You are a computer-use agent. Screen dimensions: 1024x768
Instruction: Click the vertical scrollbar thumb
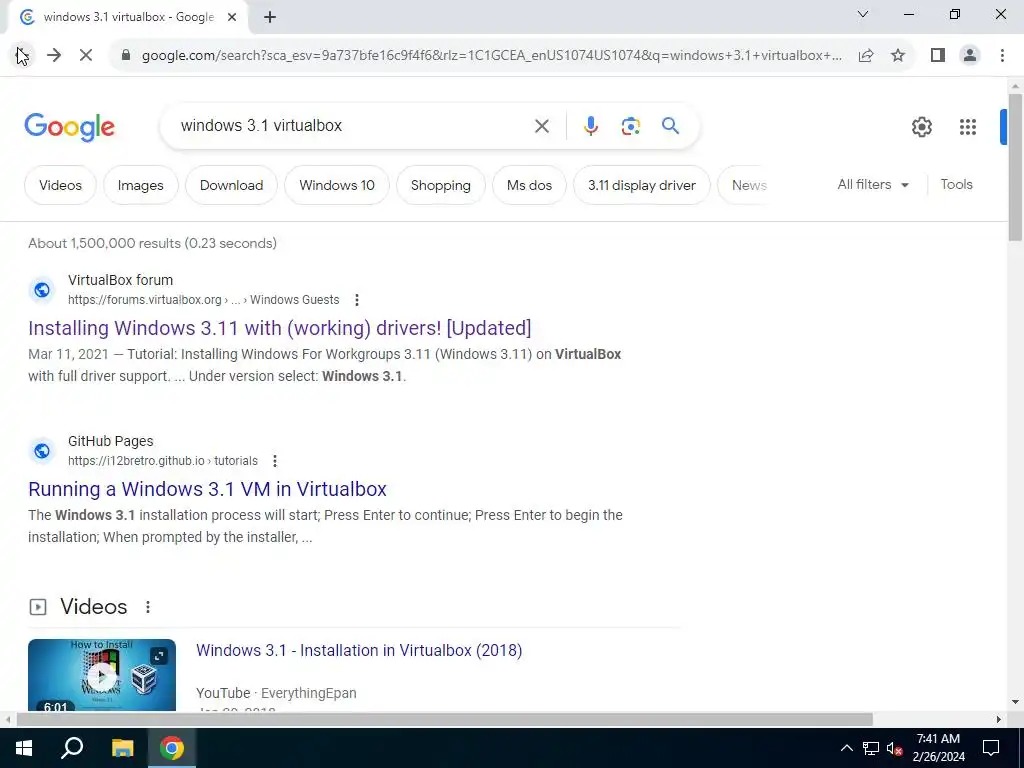pyautogui.click(x=1015, y=167)
